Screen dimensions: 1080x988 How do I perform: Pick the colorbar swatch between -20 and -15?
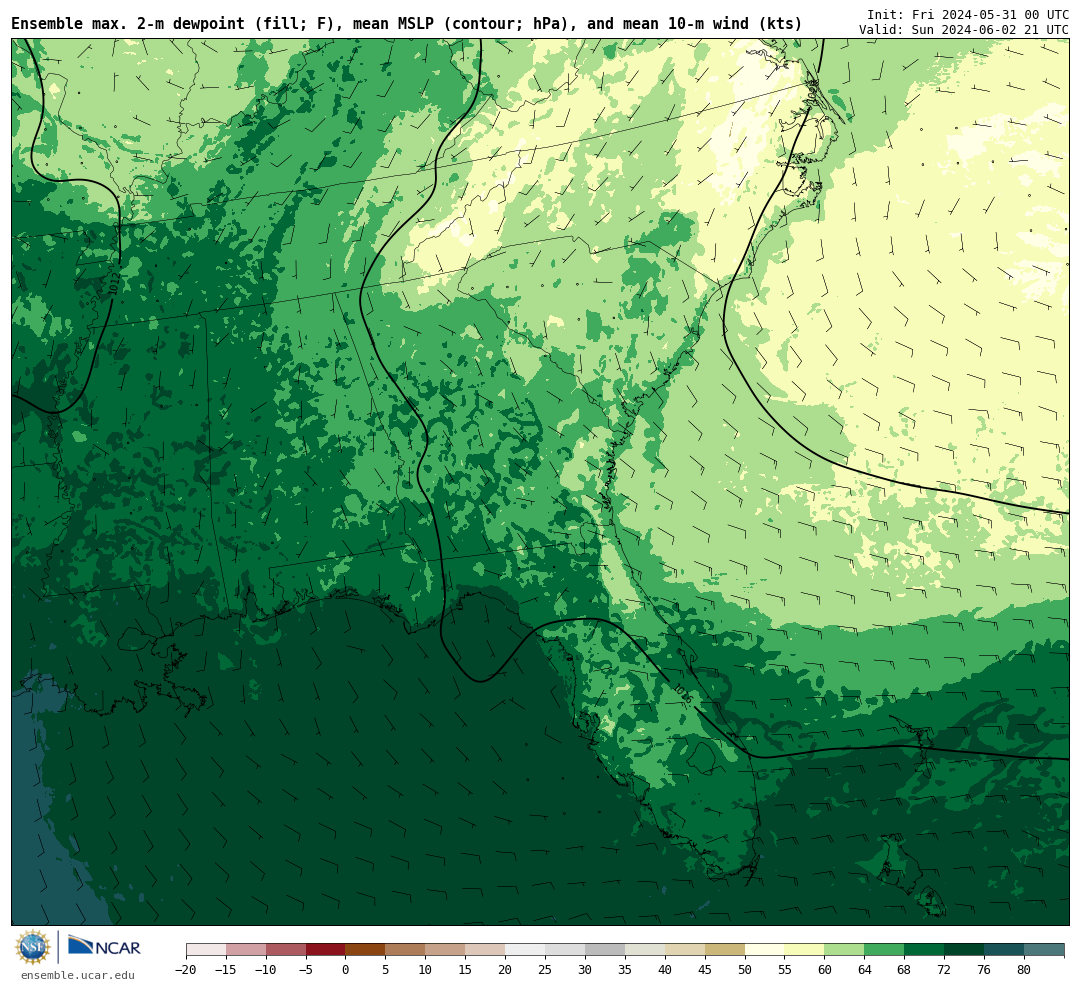[x=206, y=950]
